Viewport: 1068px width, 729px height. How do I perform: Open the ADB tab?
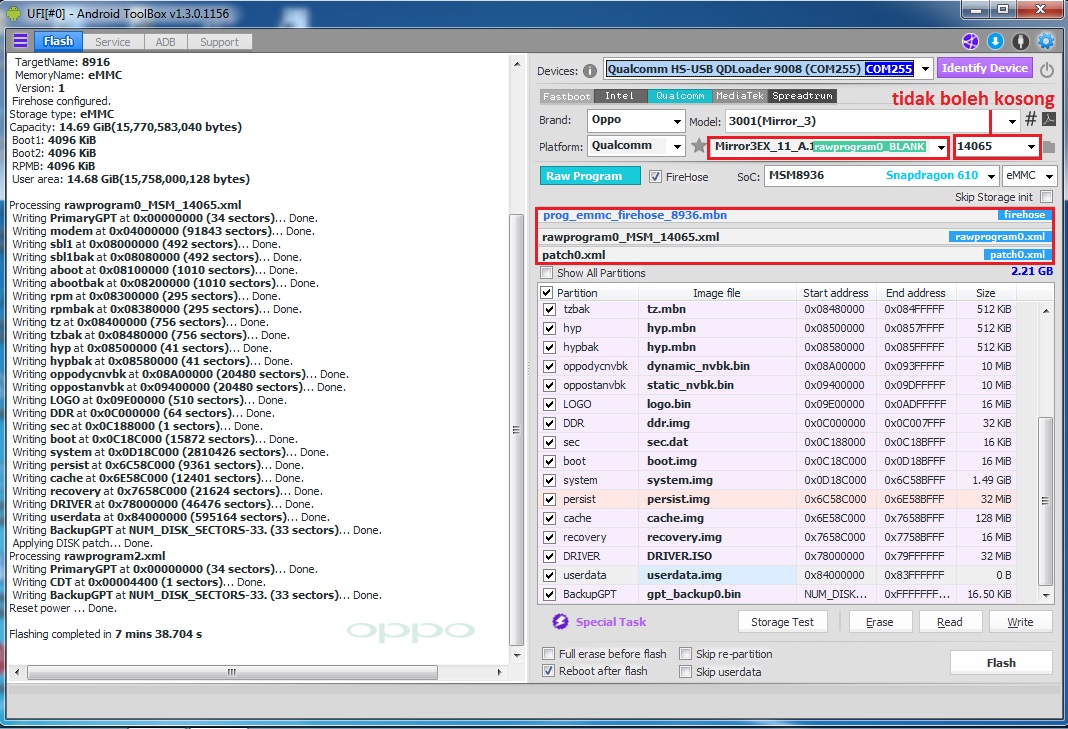click(166, 42)
